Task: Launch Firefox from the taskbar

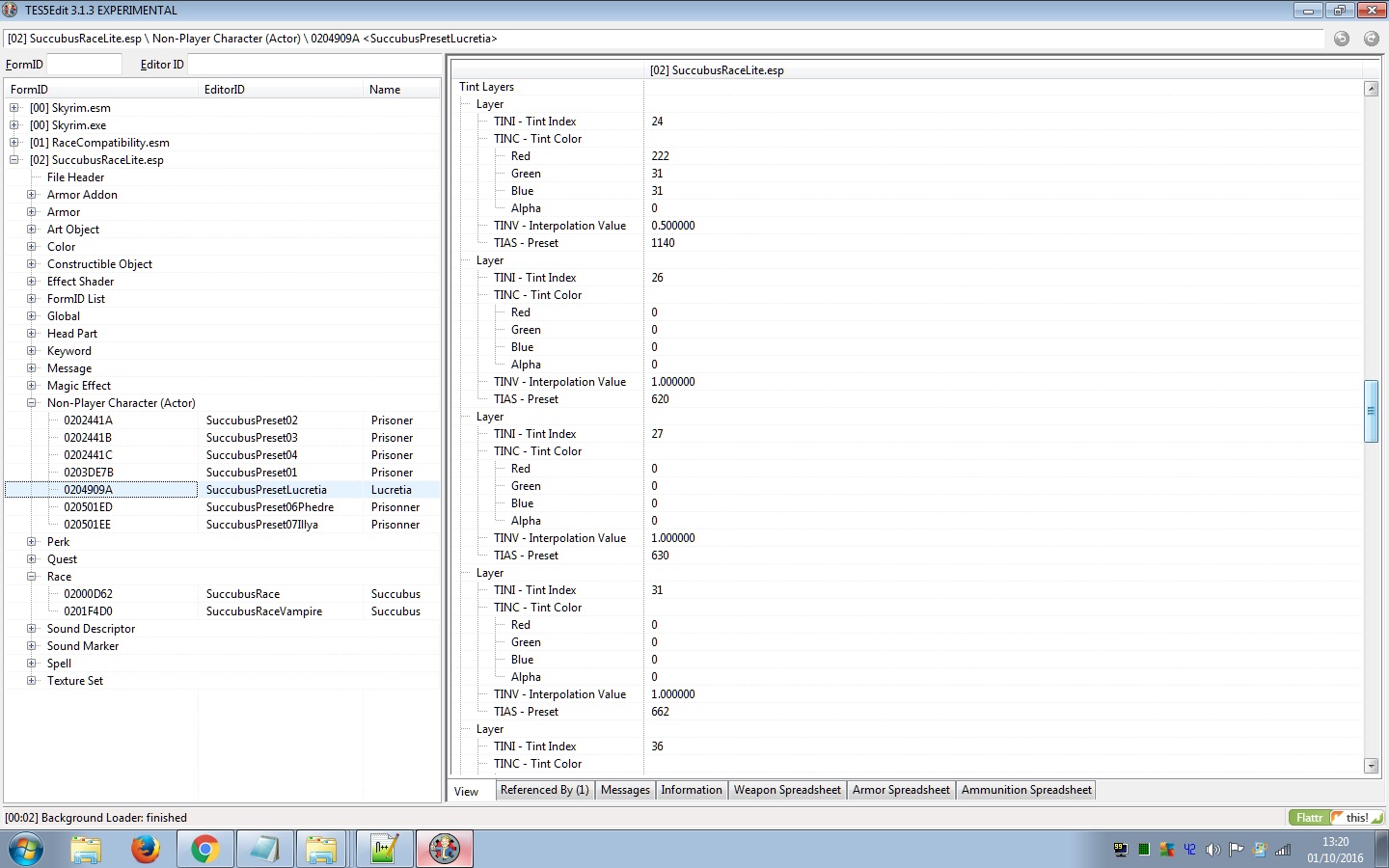Action: pos(146,850)
